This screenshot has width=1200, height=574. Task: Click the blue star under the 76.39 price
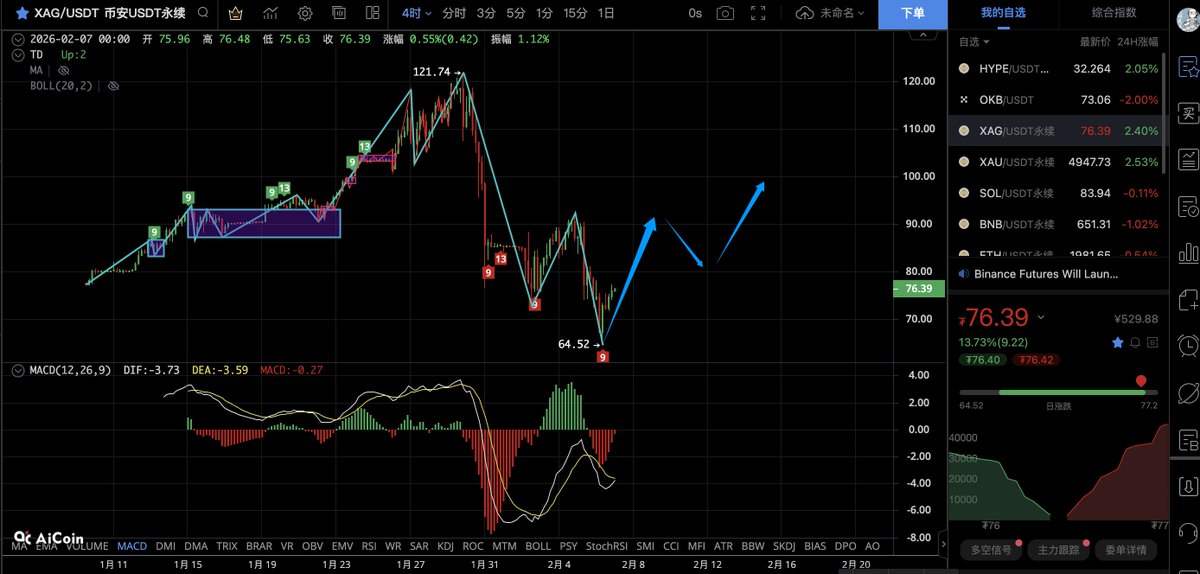coord(1118,342)
